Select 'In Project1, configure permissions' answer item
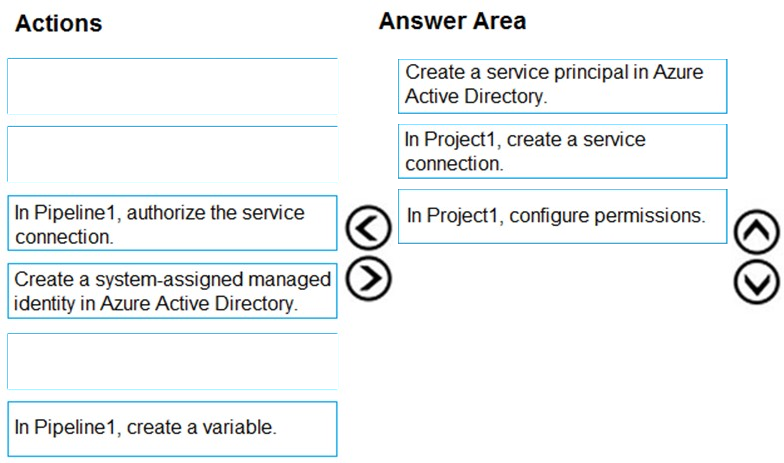 (562, 216)
